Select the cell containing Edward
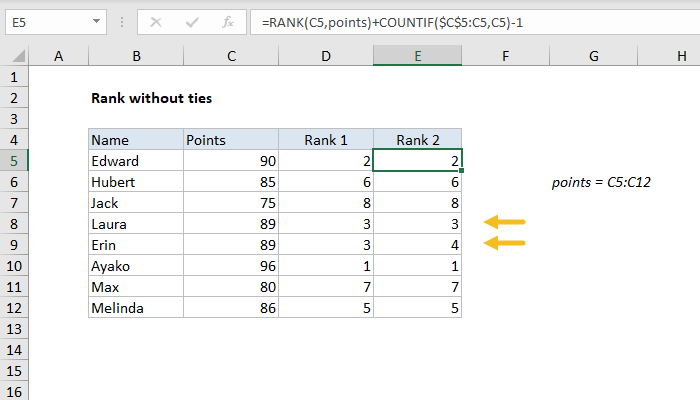 (136, 161)
